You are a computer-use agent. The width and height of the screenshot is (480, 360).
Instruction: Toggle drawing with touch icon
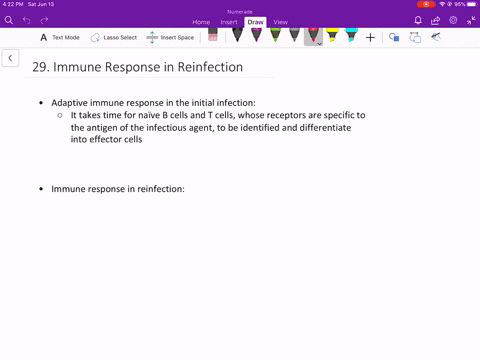click(436, 37)
